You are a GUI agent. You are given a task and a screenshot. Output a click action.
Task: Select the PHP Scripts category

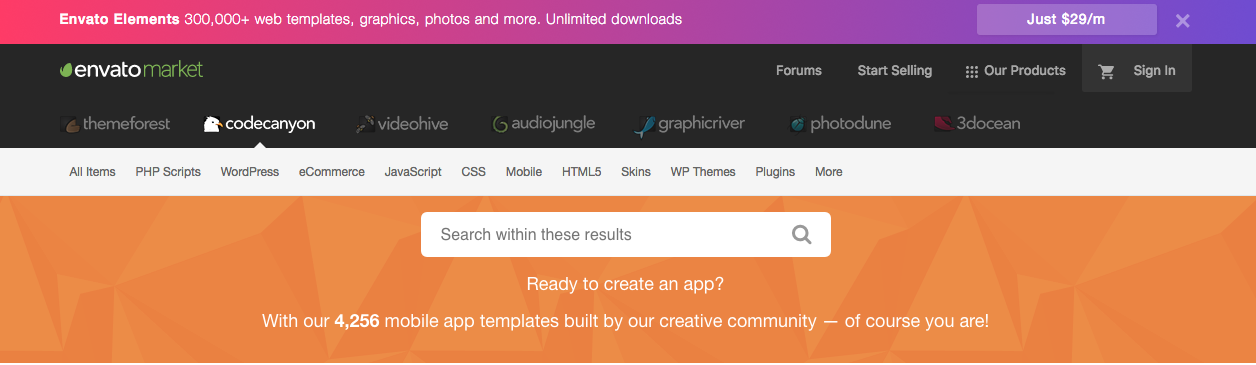click(x=168, y=172)
